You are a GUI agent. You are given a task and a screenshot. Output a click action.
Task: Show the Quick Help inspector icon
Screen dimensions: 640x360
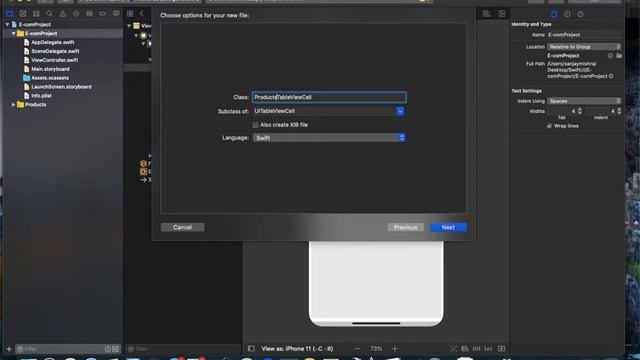click(x=580, y=14)
